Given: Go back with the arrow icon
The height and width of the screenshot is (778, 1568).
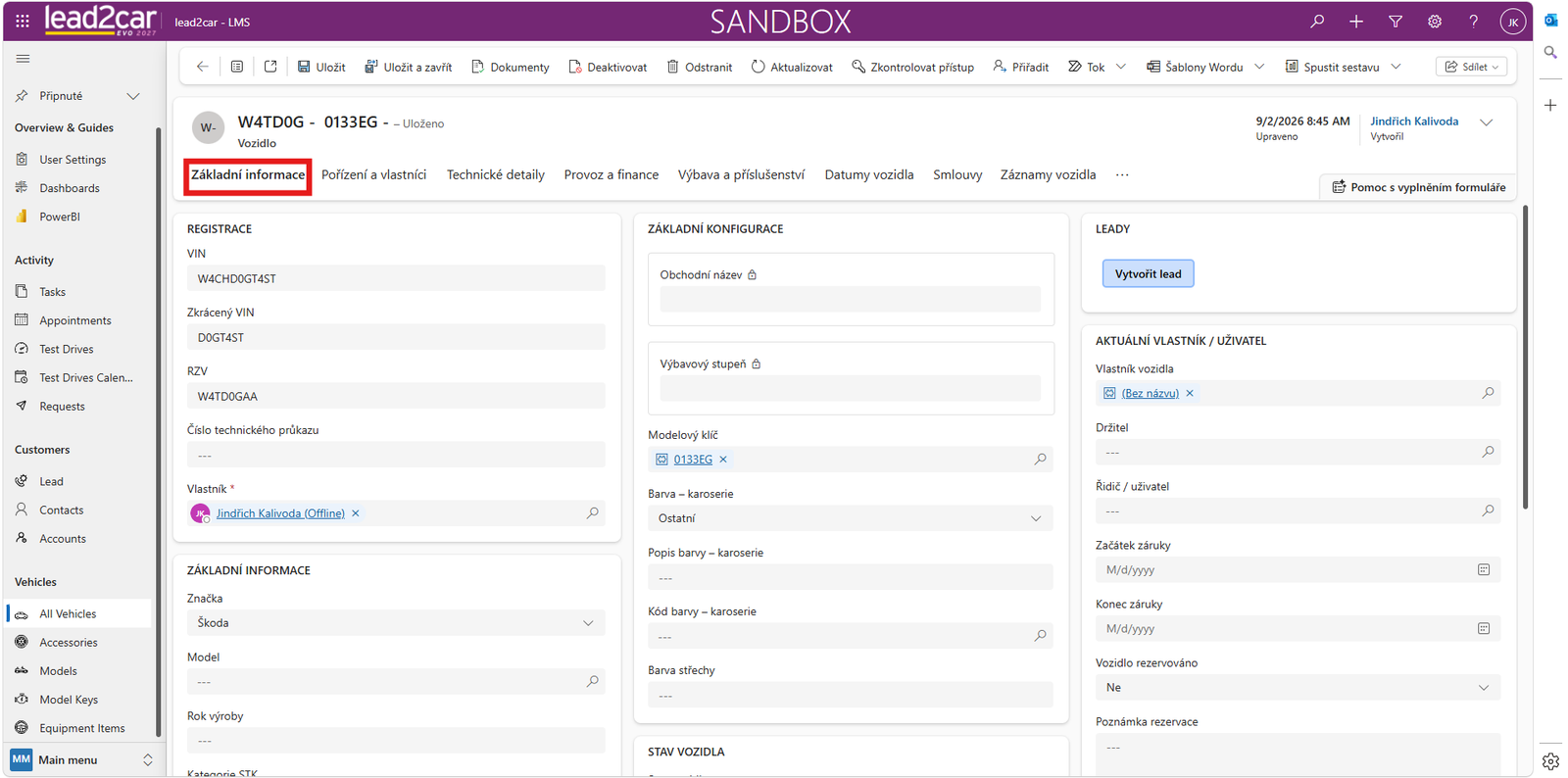Looking at the screenshot, I should pos(203,67).
